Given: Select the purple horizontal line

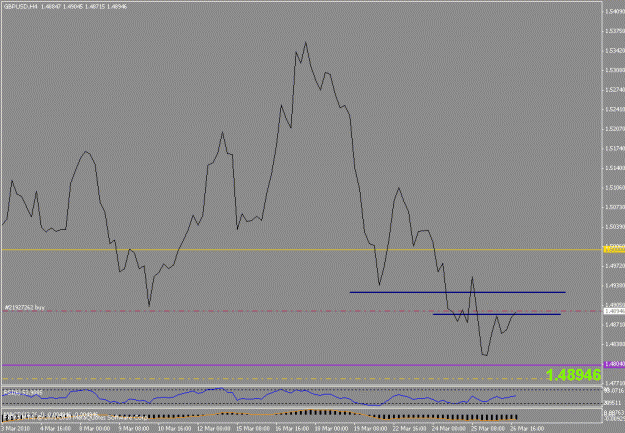Looking at the screenshot, I should tap(301, 365).
